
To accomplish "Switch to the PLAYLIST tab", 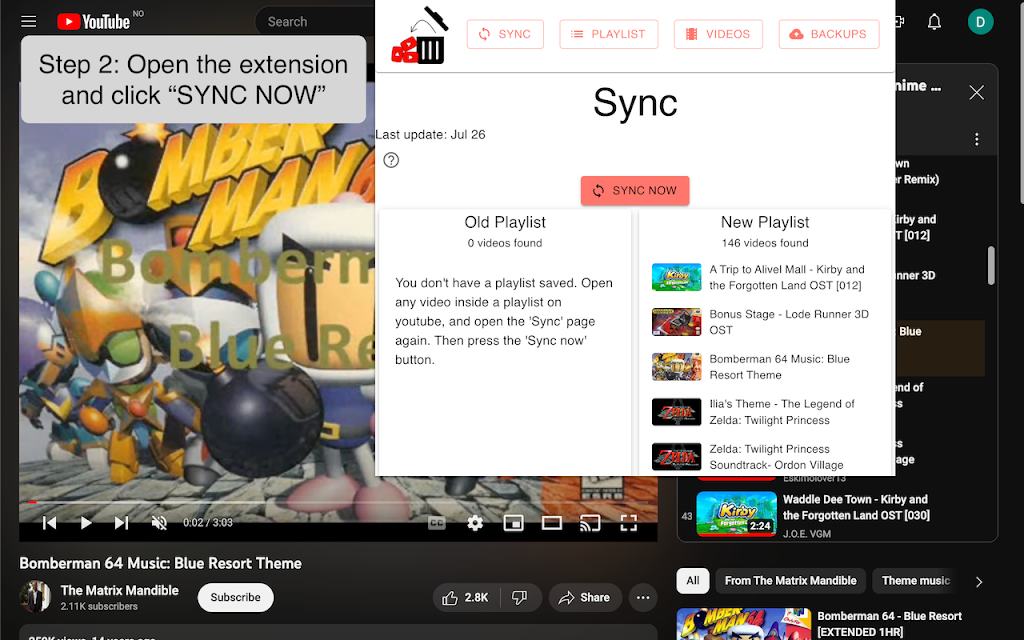I will click(x=609, y=34).
